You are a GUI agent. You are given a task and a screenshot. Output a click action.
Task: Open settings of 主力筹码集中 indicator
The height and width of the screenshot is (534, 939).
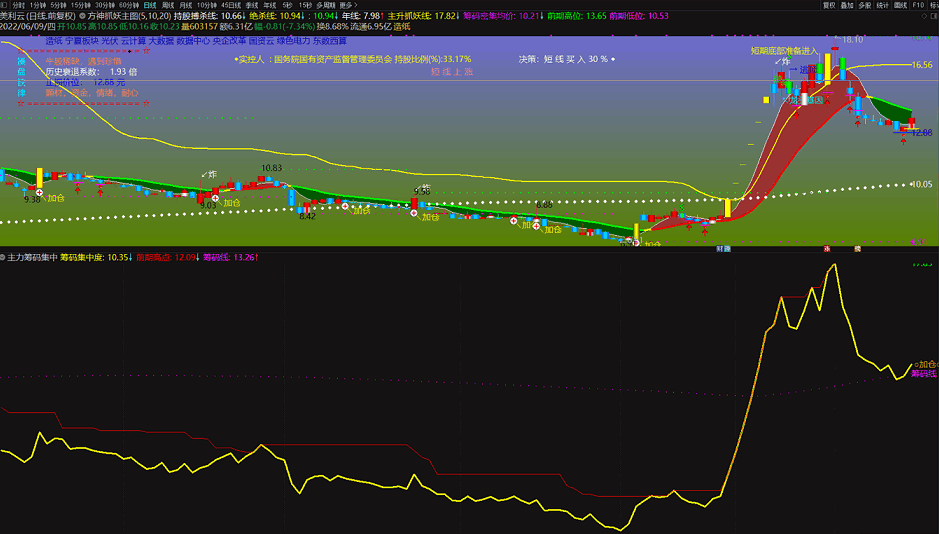pyautogui.click(x=3, y=257)
